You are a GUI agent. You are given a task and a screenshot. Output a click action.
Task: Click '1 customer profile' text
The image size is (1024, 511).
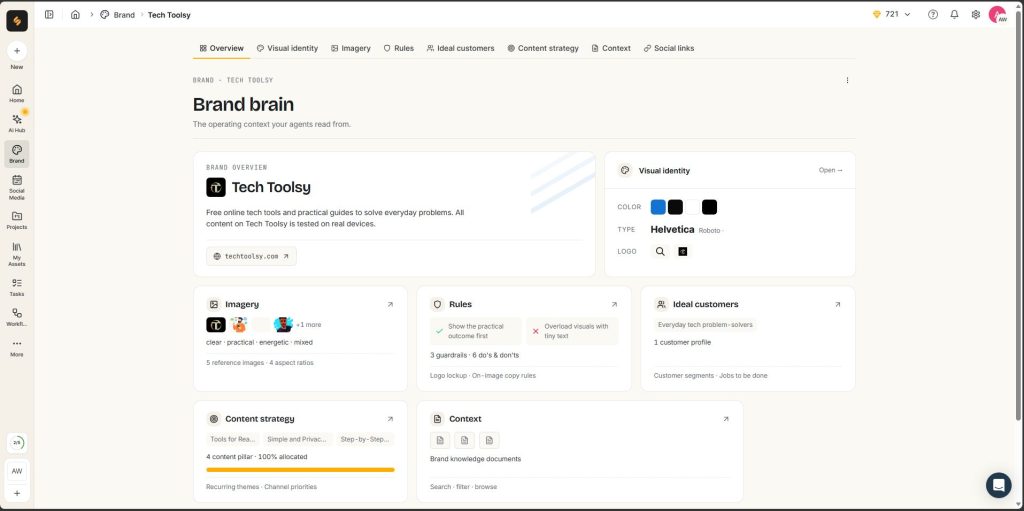click(682, 342)
